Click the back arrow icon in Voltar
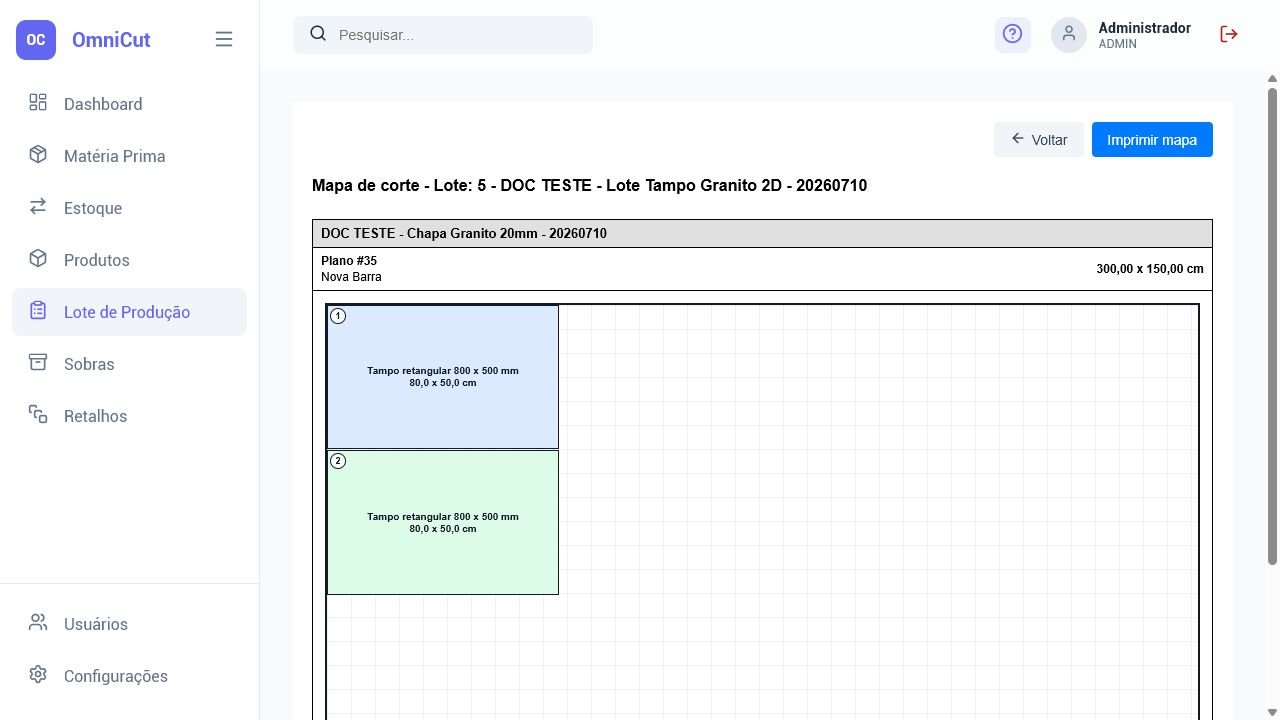1280x720 pixels. tap(1018, 139)
